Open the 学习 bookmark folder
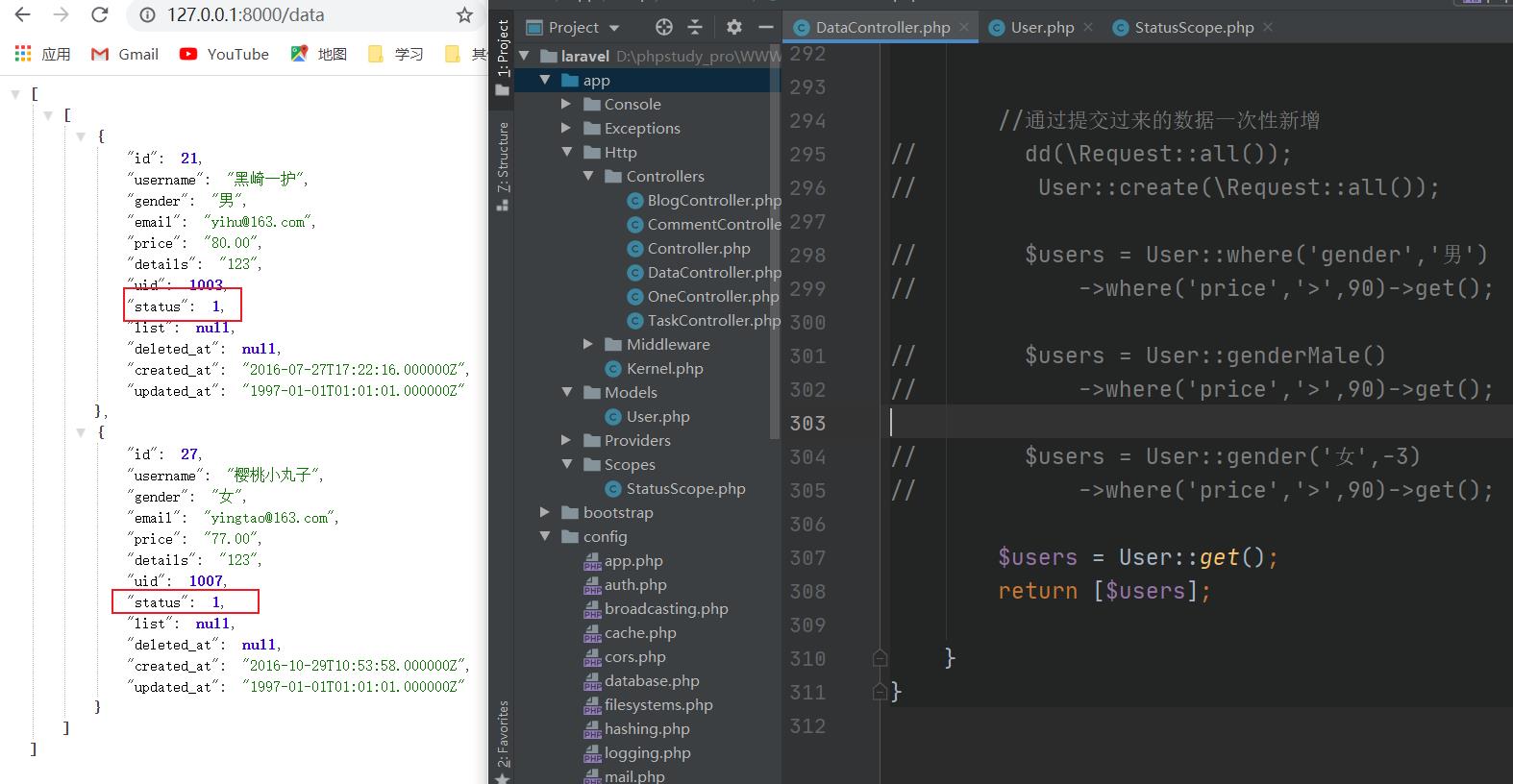 396,54
